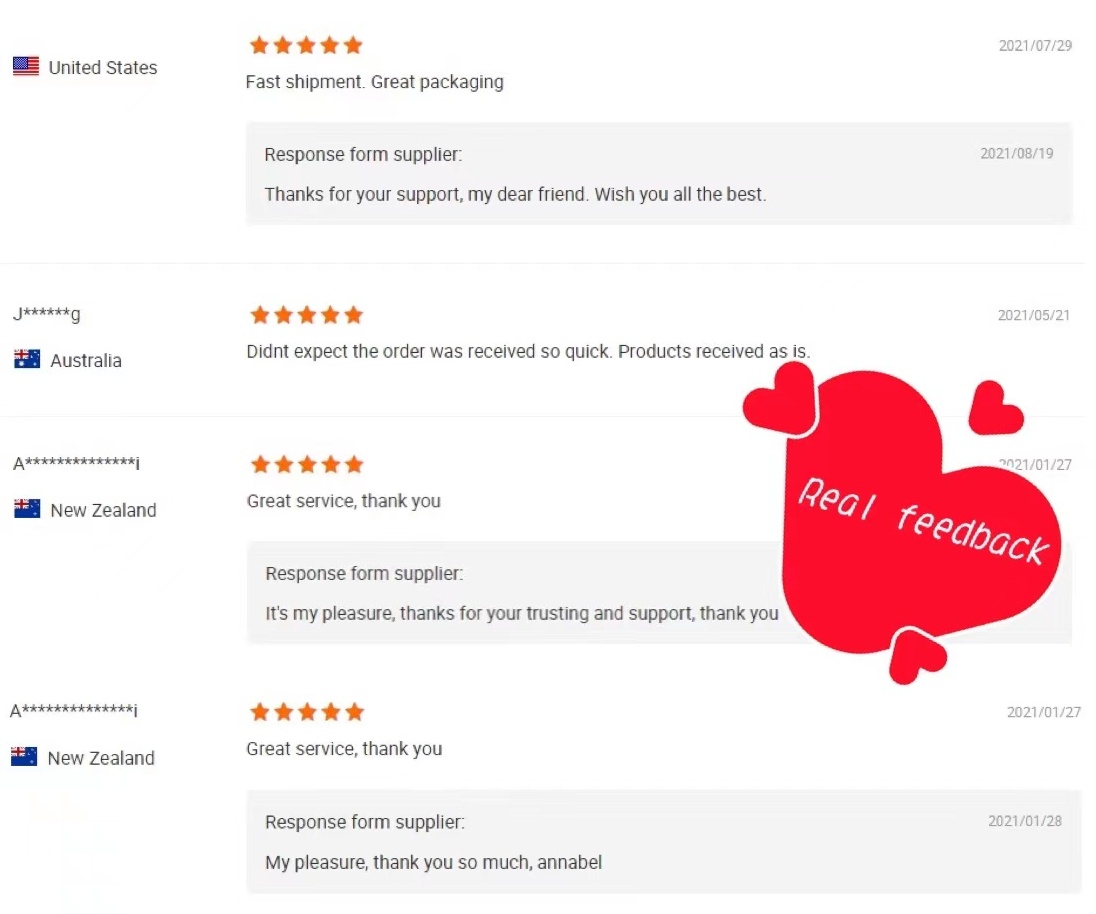Click the supplier response date 2021/01/28
The width and height of the screenshot is (1096, 914).
pos(1025,821)
